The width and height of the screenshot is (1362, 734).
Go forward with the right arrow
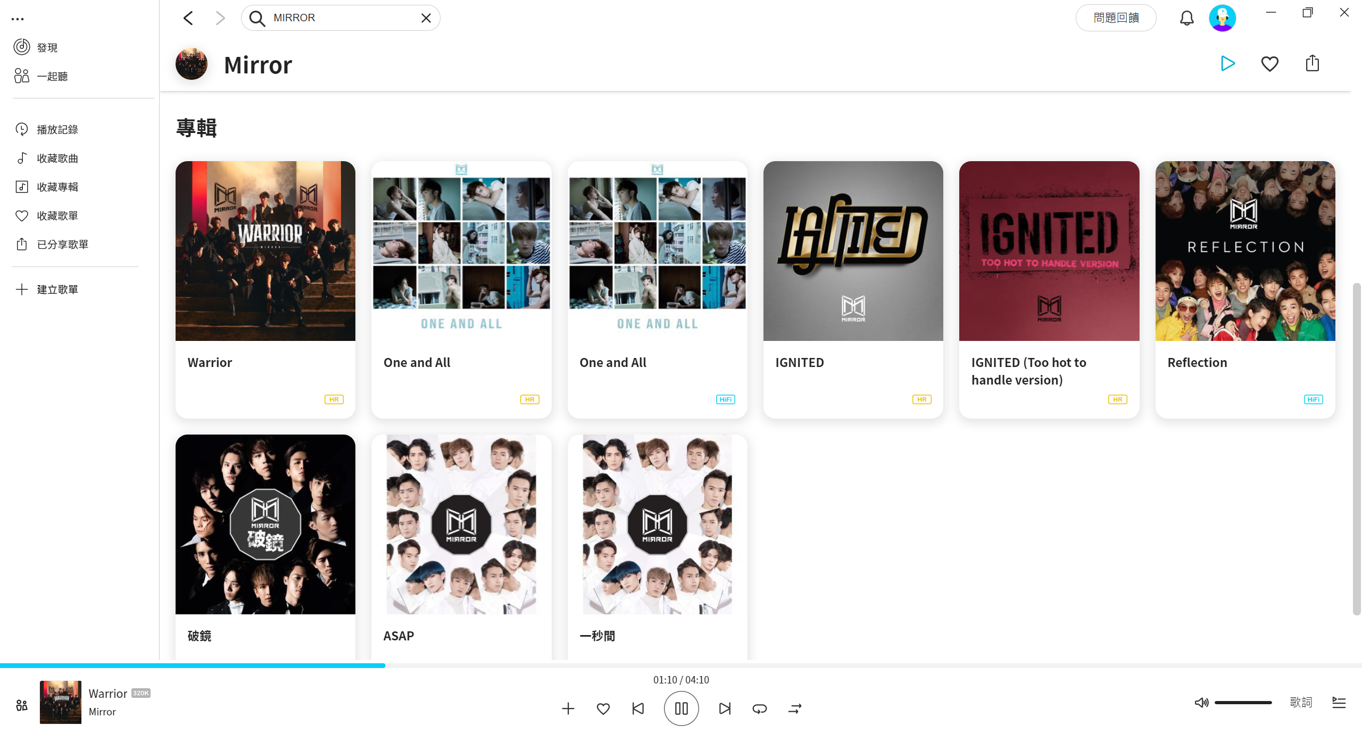point(220,18)
